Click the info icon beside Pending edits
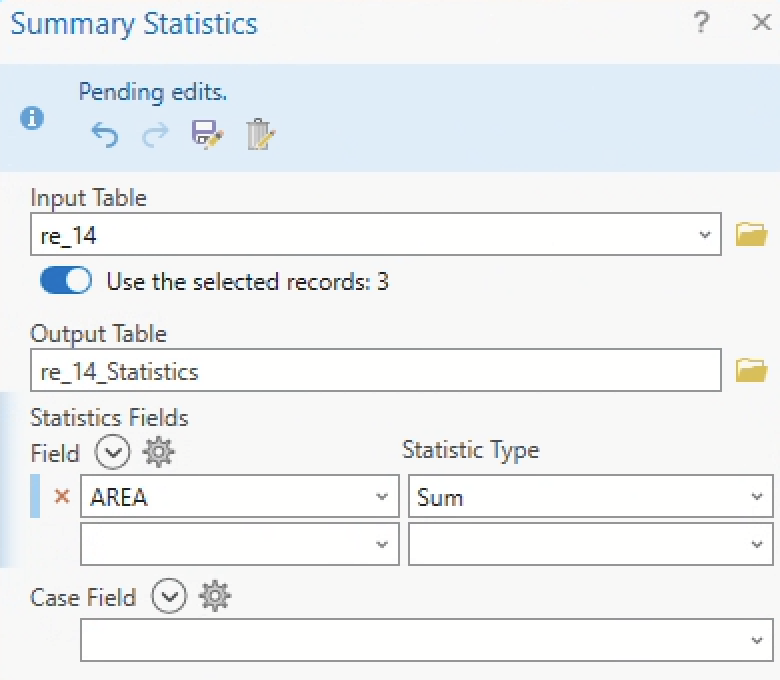The width and height of the screenshot is (780, 680). [32, 118]
